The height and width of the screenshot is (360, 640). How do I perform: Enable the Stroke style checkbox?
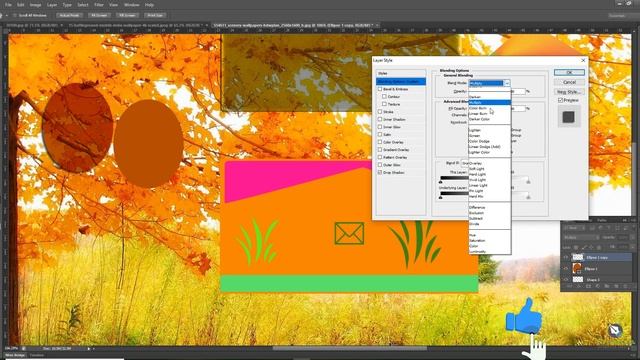(x=380, y=112)
